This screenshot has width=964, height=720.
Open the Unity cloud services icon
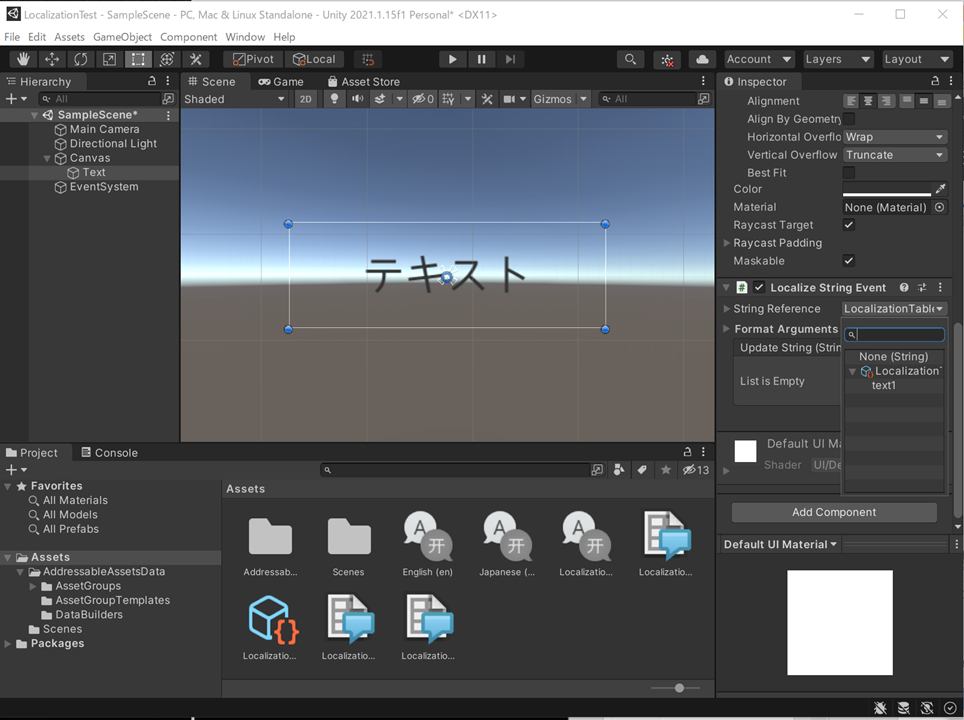point(701,59)
